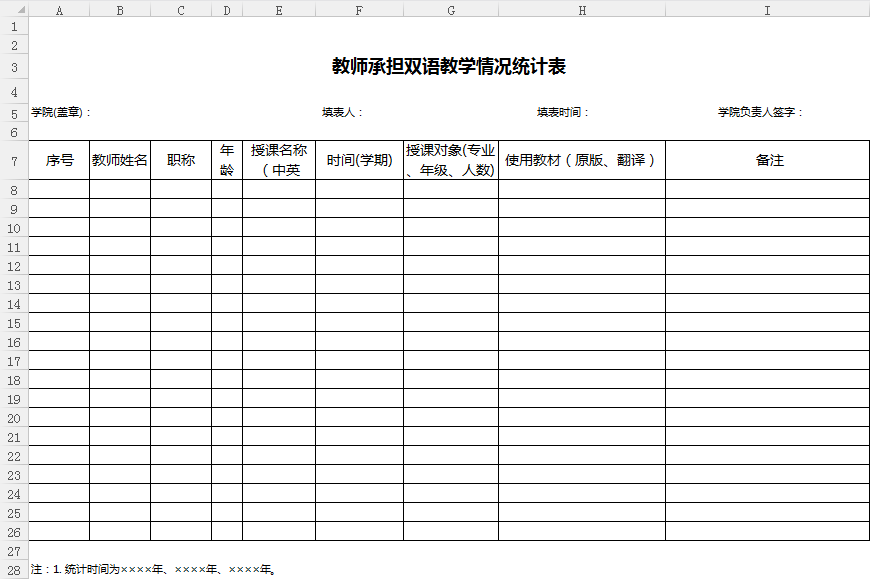Select column I header
Screen dimensions: 870x579
(x=767, y=10)
